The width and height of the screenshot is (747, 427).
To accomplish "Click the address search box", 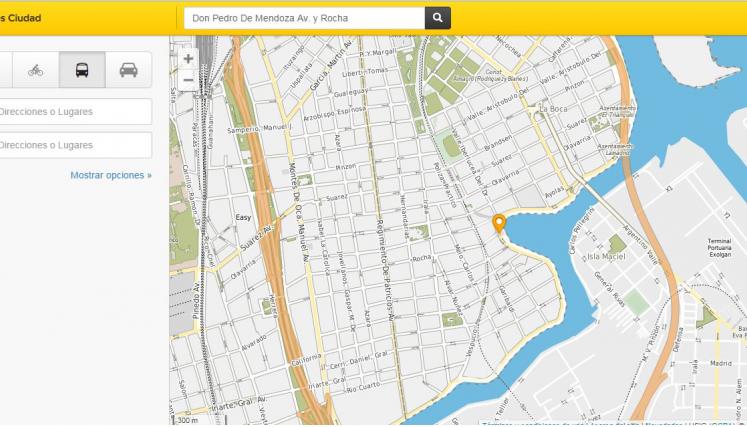I will point(302,18).
